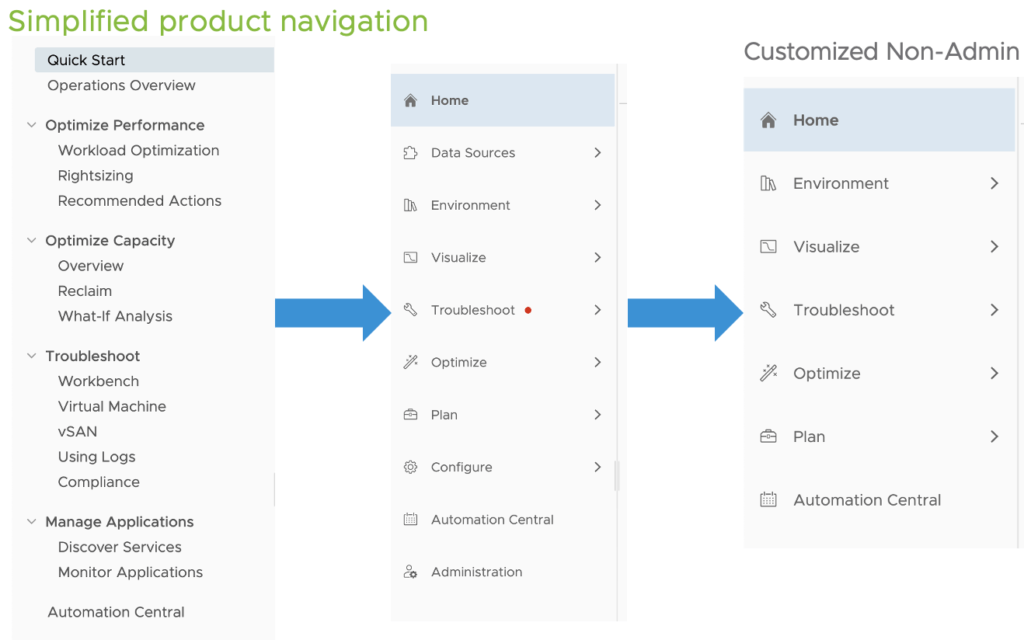The height and width of the screenshot is (640, 1024).
Task: Click the Data Sources puzzle icon
Action: tap(410, 153)
